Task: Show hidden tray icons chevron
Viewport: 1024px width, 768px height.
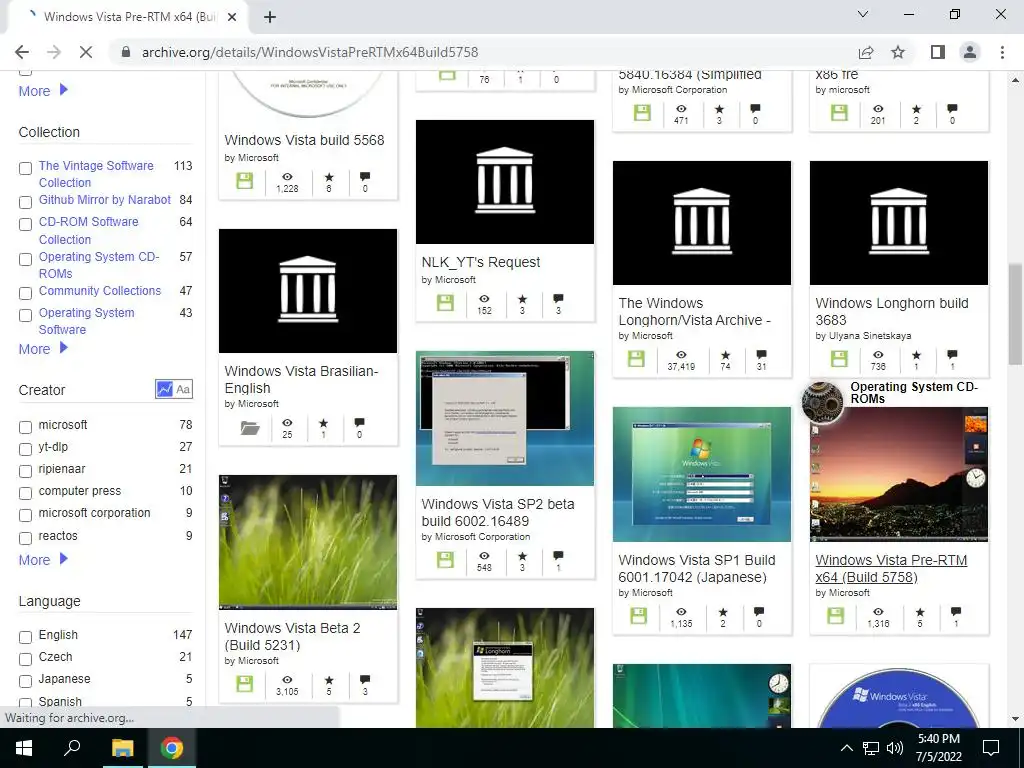Action: point(846,748)
